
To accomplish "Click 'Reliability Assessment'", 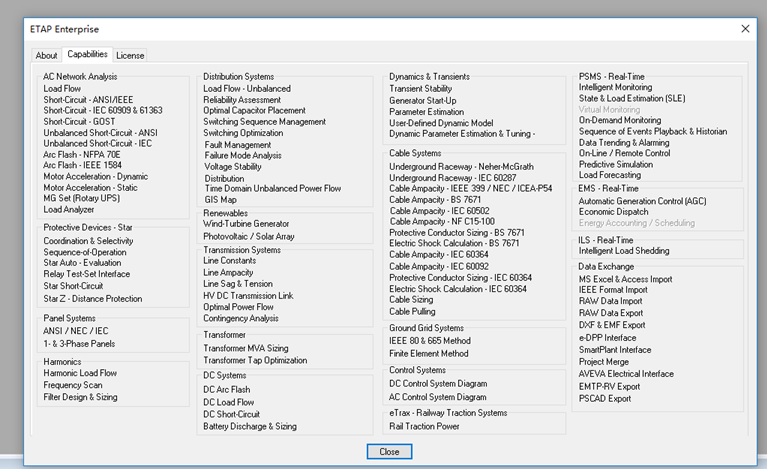I will coord(242,99).
